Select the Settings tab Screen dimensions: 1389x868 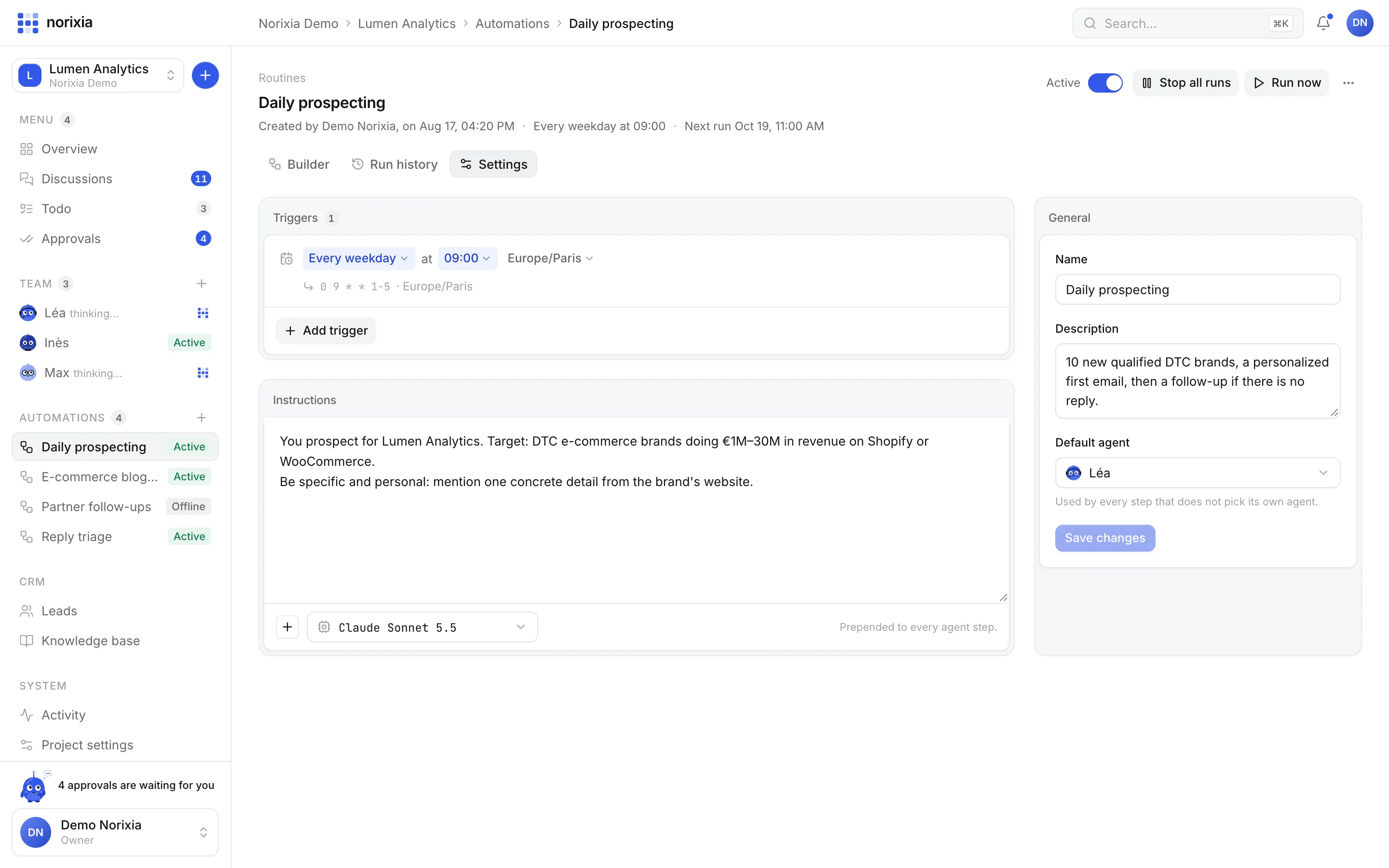[493, 164]
